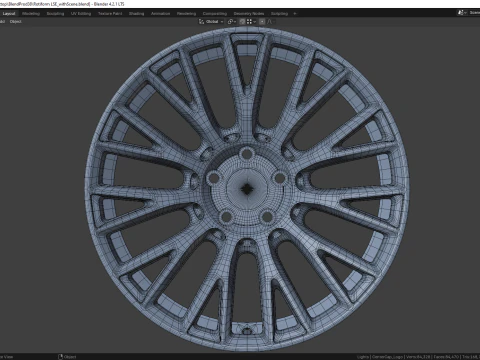Add a new workspace with plus icon
This screenshot has width=480, height=360.
click(295, 14)
